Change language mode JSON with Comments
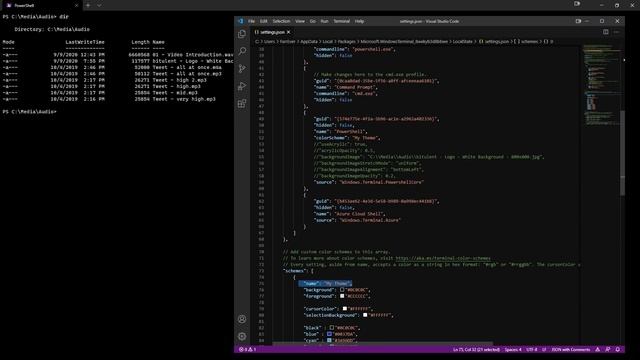640x360 pixels. [x=571, y=350]
